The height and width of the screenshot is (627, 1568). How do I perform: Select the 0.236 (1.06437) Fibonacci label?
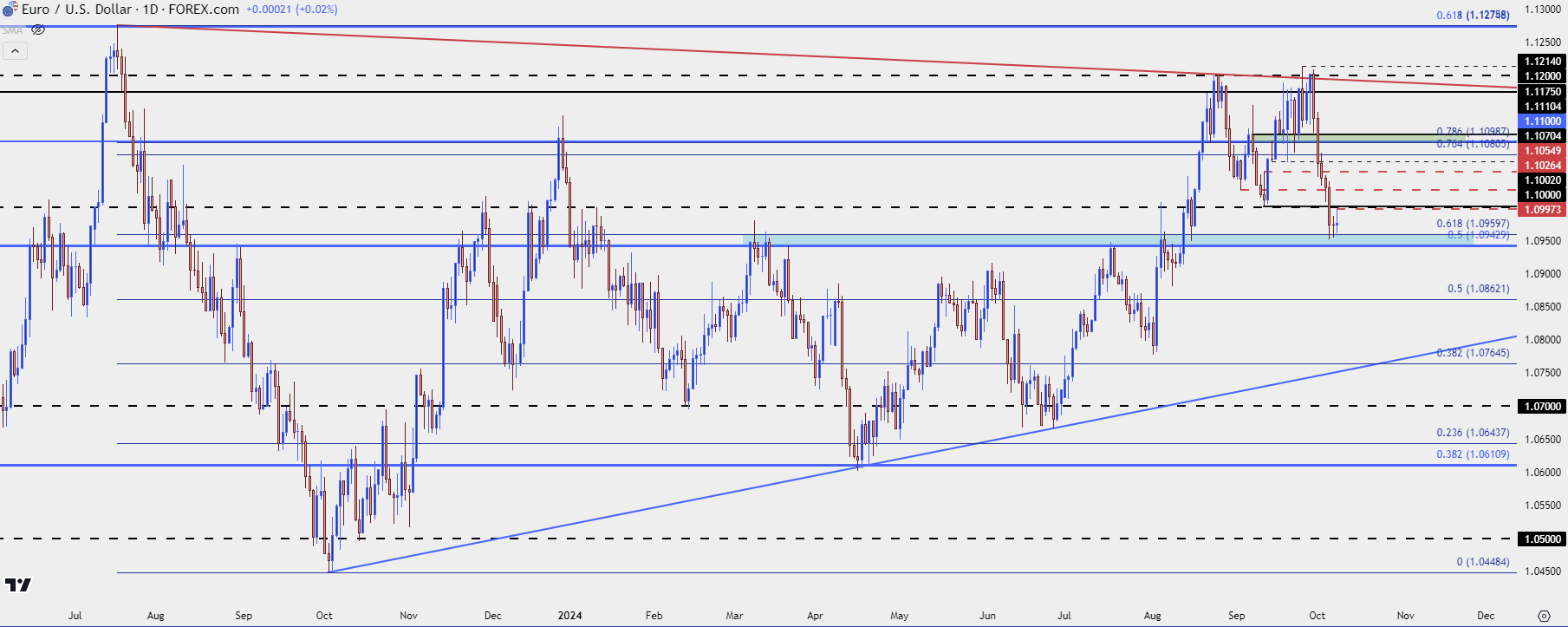tap(1473, 433)
